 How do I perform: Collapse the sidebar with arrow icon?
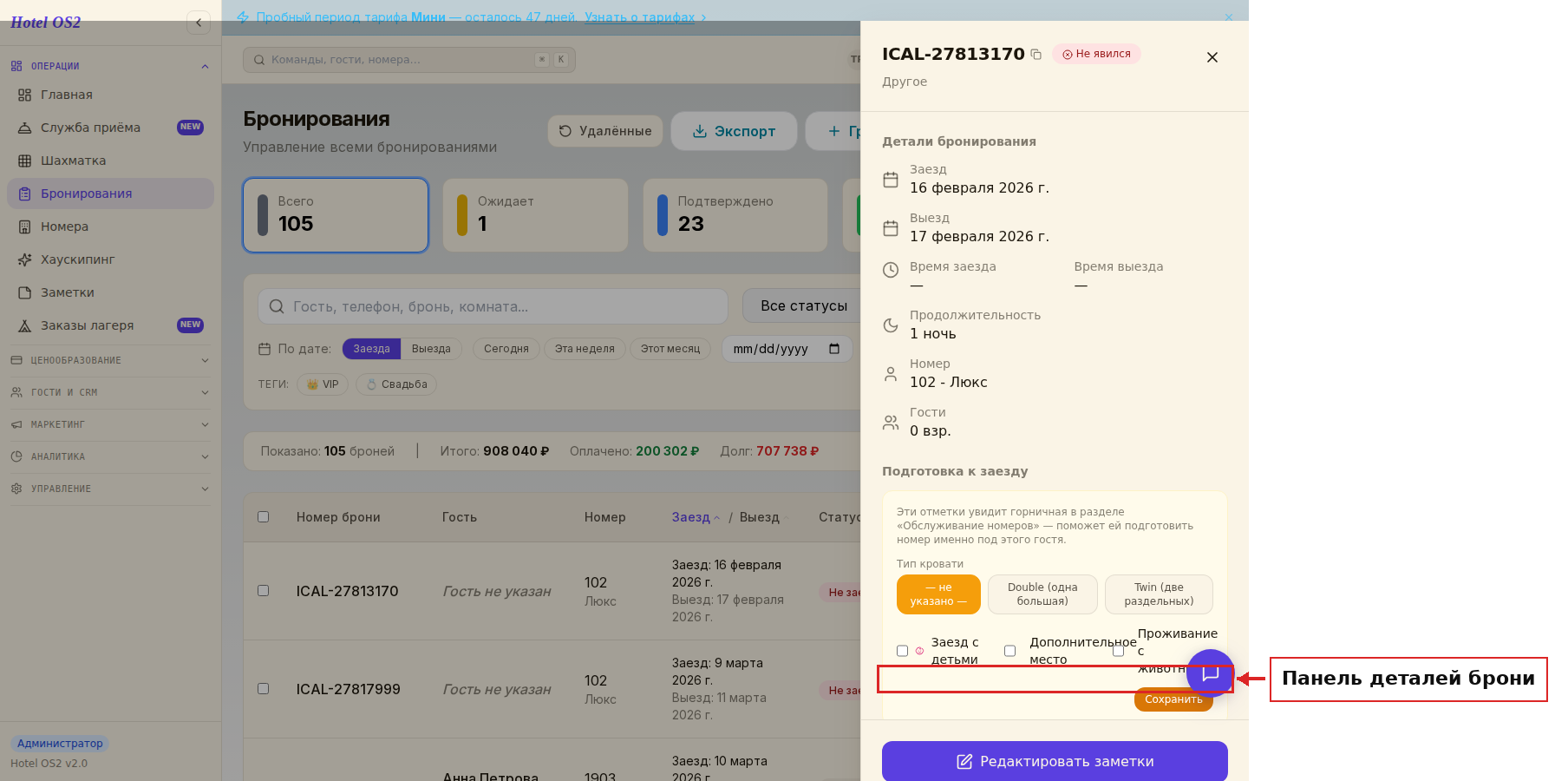tap(199, 23)
